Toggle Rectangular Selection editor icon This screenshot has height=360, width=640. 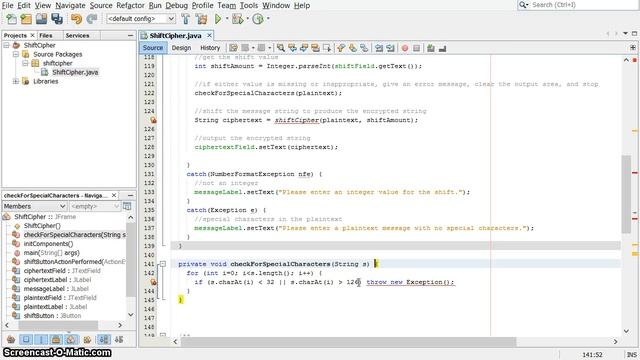pyautogui.click(x=327, y=48)
